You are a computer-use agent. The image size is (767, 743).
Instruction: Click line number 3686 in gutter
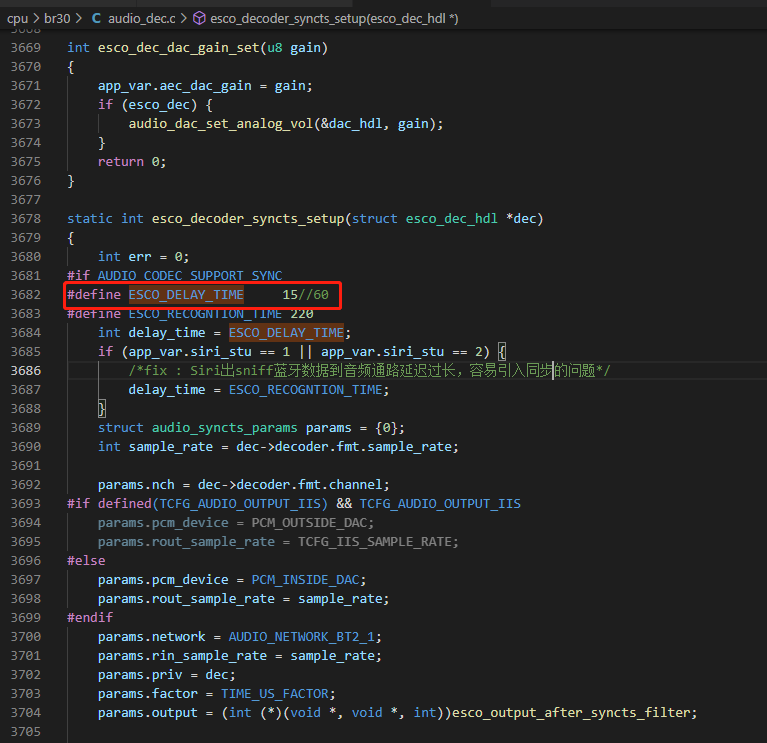coord(26,371)
